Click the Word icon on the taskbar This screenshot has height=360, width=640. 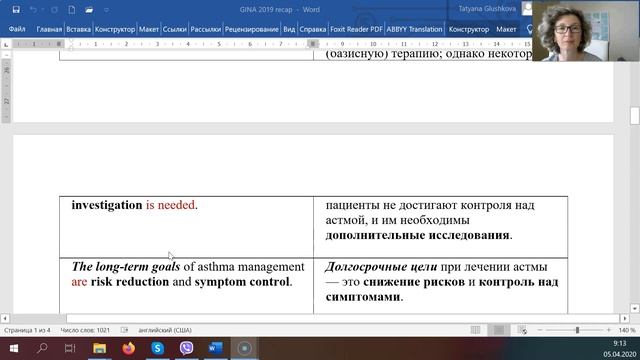click(216, 348)
